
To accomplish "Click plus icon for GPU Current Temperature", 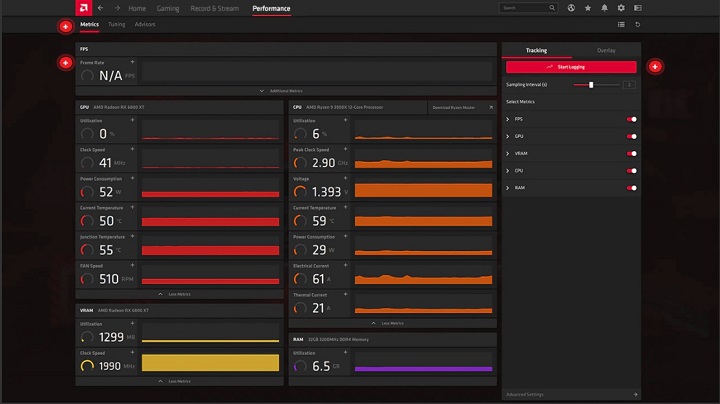I will [x=132, y=208].
